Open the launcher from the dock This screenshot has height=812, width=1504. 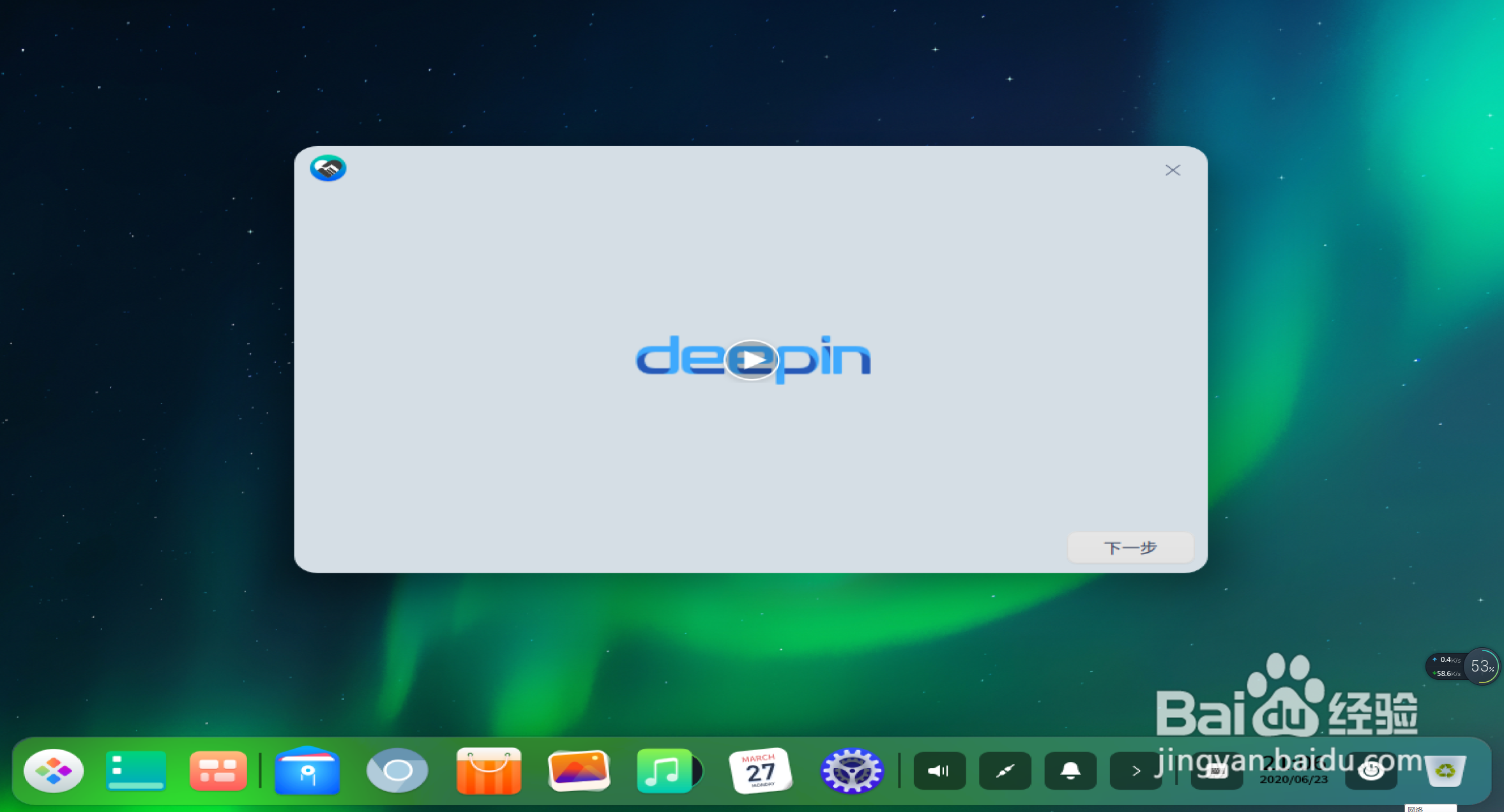(x=54, y=771)
